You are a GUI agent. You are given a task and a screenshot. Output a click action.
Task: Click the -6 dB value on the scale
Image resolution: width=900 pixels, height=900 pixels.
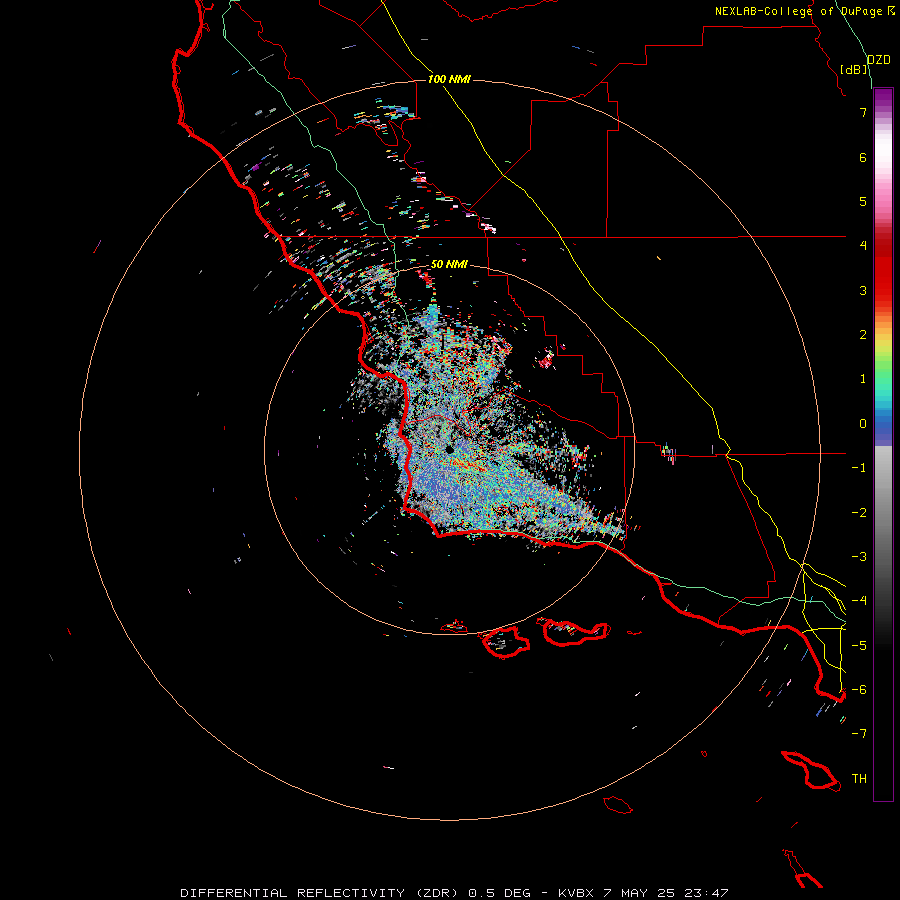tap(859, 690)
